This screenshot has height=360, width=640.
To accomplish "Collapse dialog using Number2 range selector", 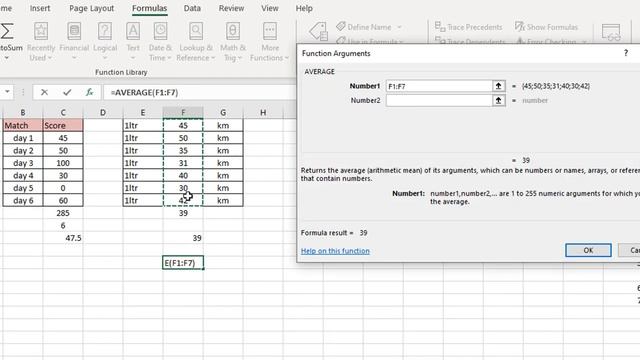I will pos(498,100).
